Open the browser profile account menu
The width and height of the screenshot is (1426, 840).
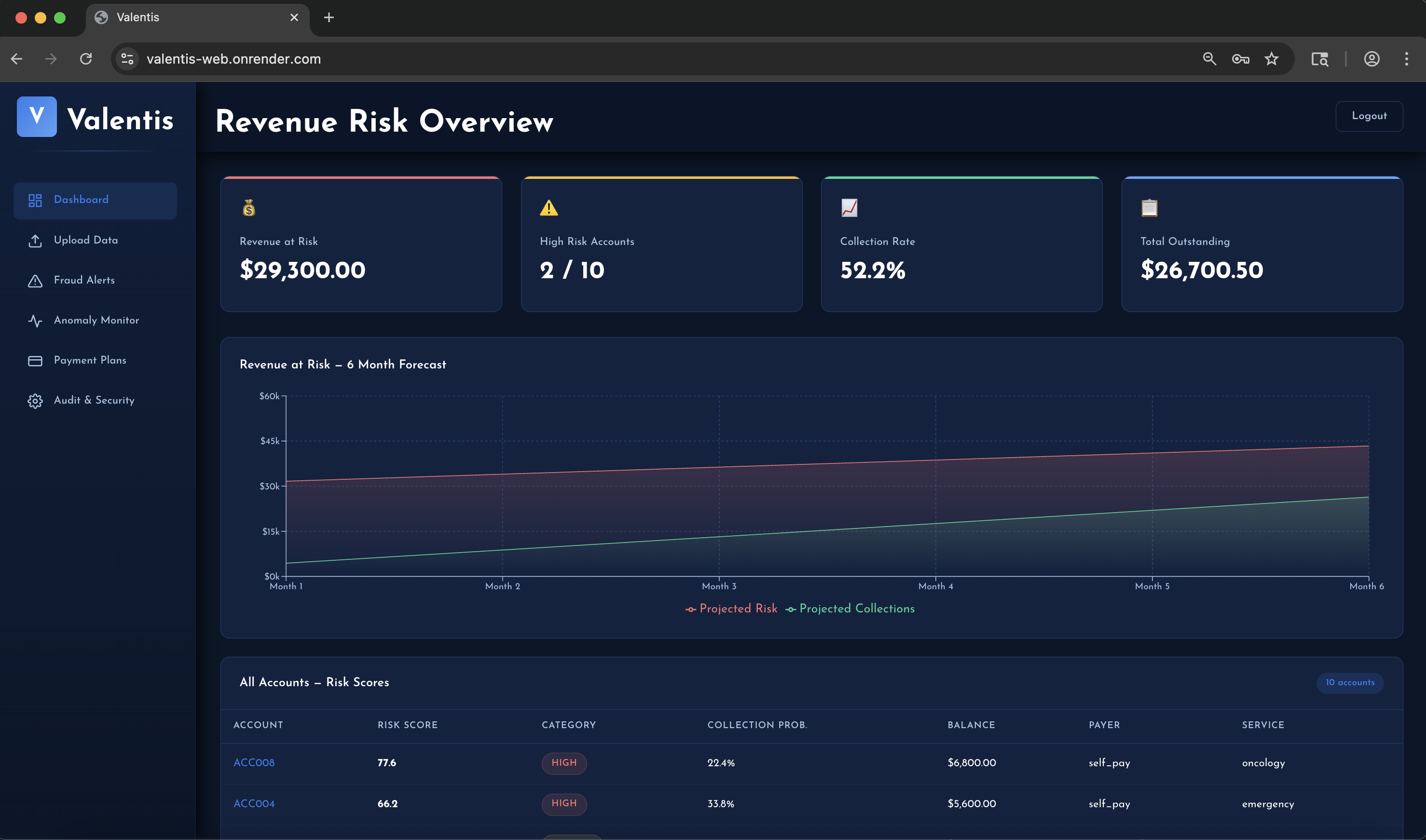(x=1371, y=59)
